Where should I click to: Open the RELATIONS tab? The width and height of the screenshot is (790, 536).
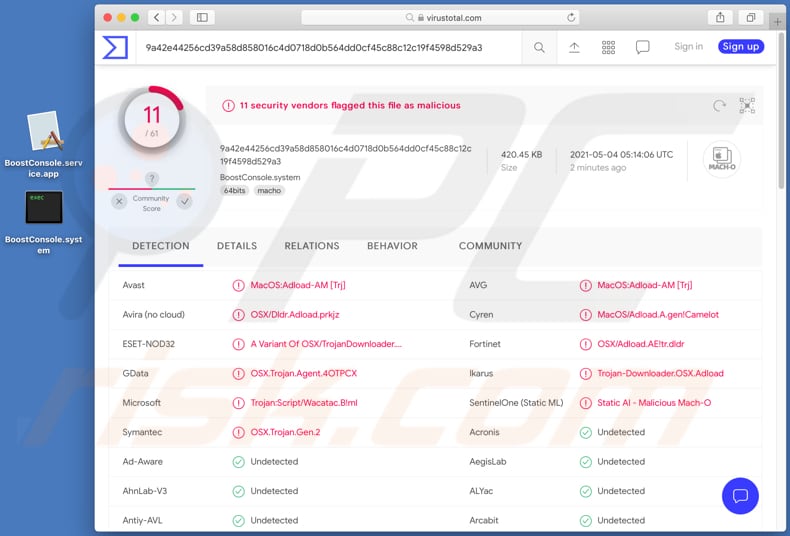click(x=311, y=246)
